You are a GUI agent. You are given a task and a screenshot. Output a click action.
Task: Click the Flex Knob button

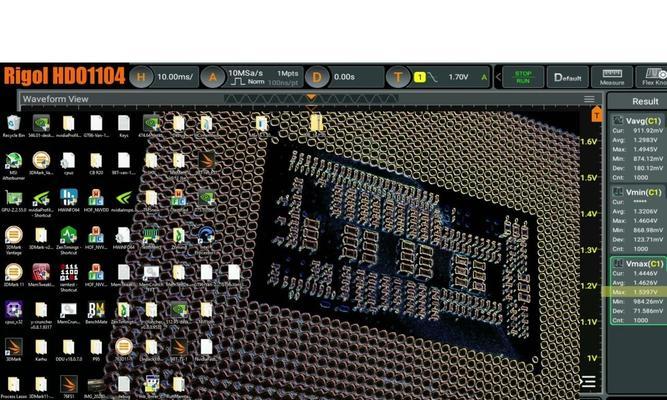[652, 77]
